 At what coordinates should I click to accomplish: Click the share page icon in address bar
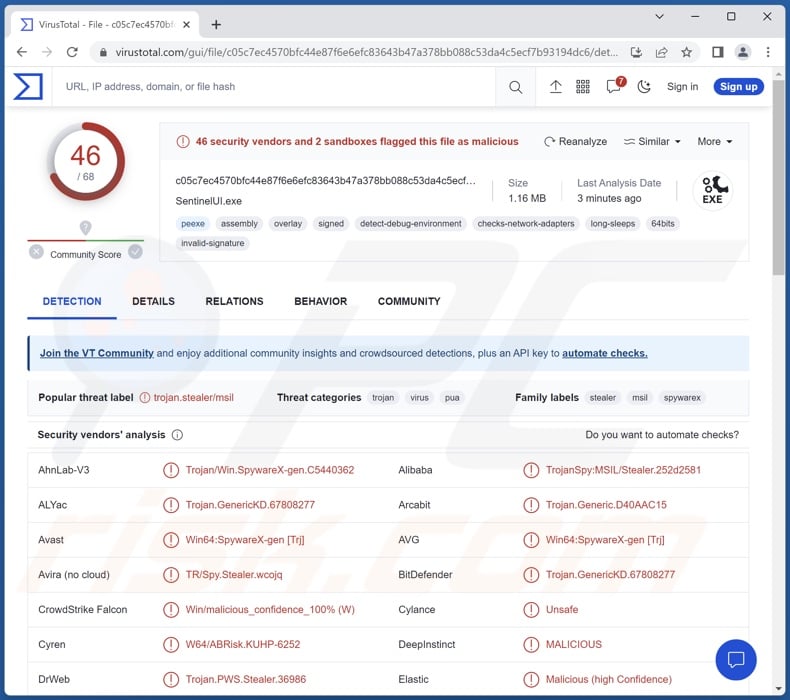[x=662, y=52]
